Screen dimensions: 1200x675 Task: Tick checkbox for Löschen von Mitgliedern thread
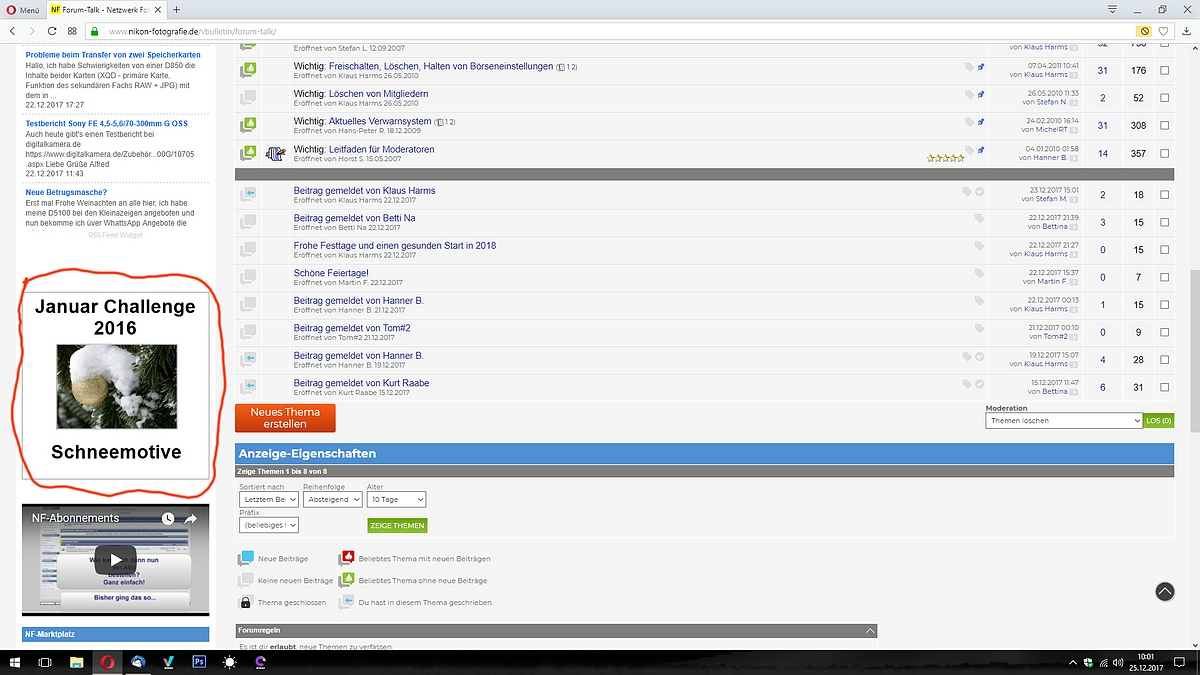[1164, 98]
